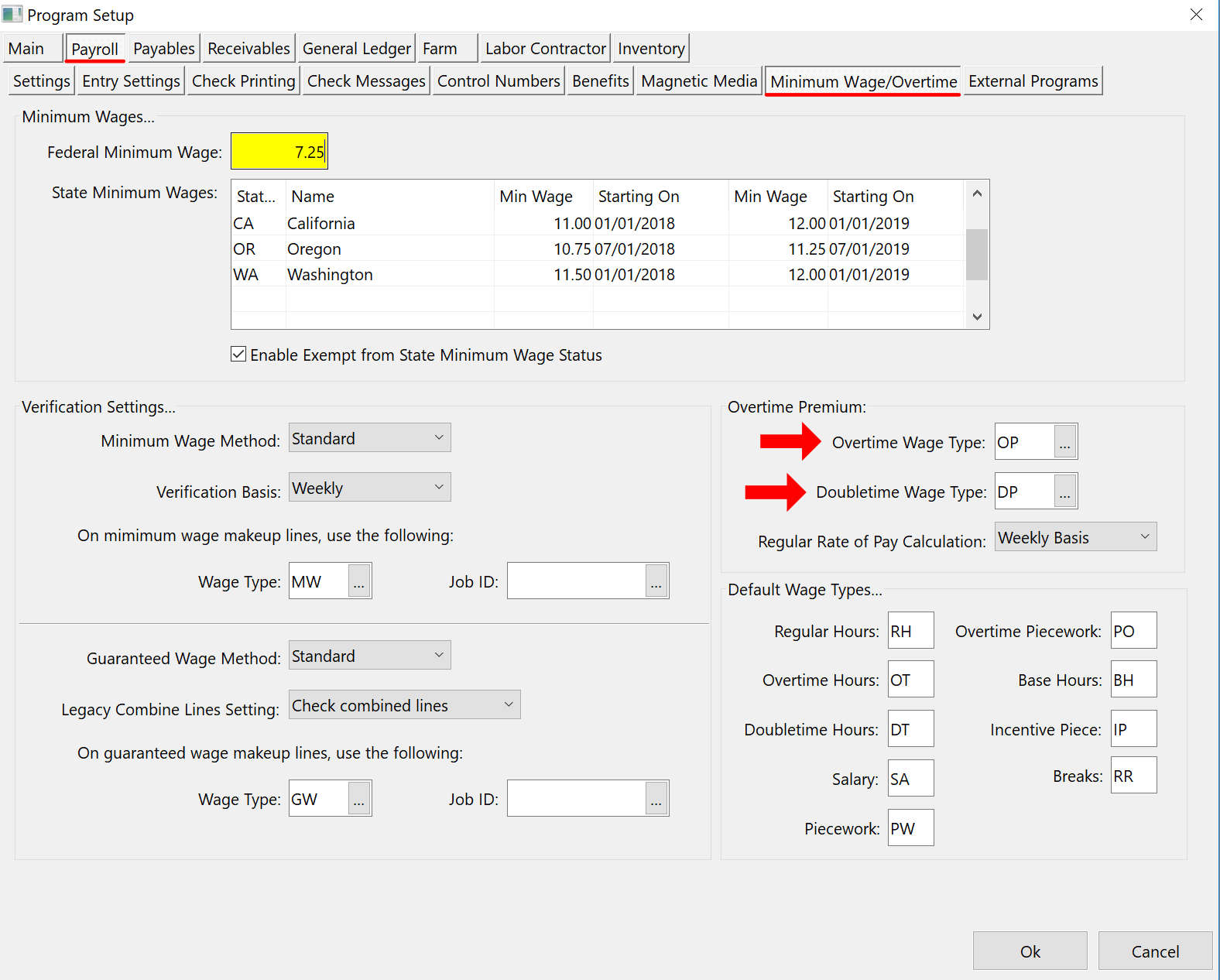Close the Program Setup window
Viewport: 1220px width, 980px height.
click(1196, 15)
